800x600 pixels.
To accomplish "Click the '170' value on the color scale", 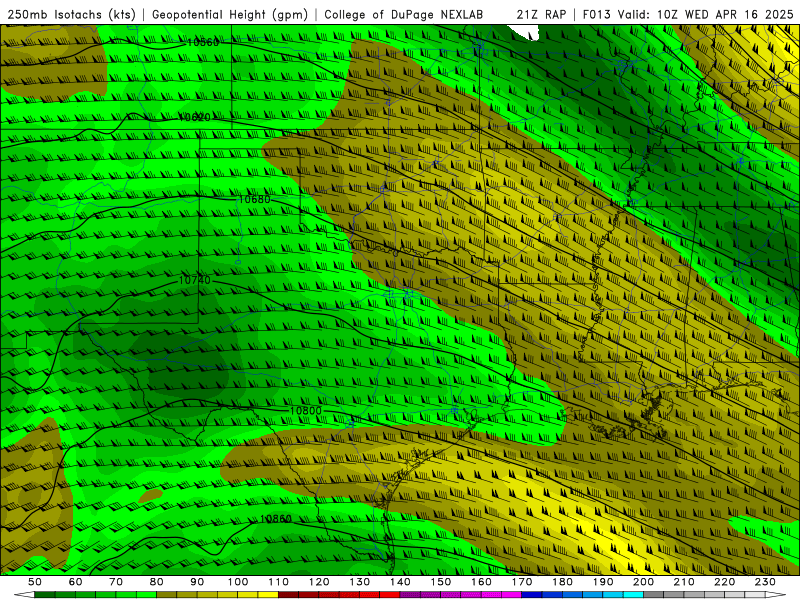I will click(x=522, y=582).
